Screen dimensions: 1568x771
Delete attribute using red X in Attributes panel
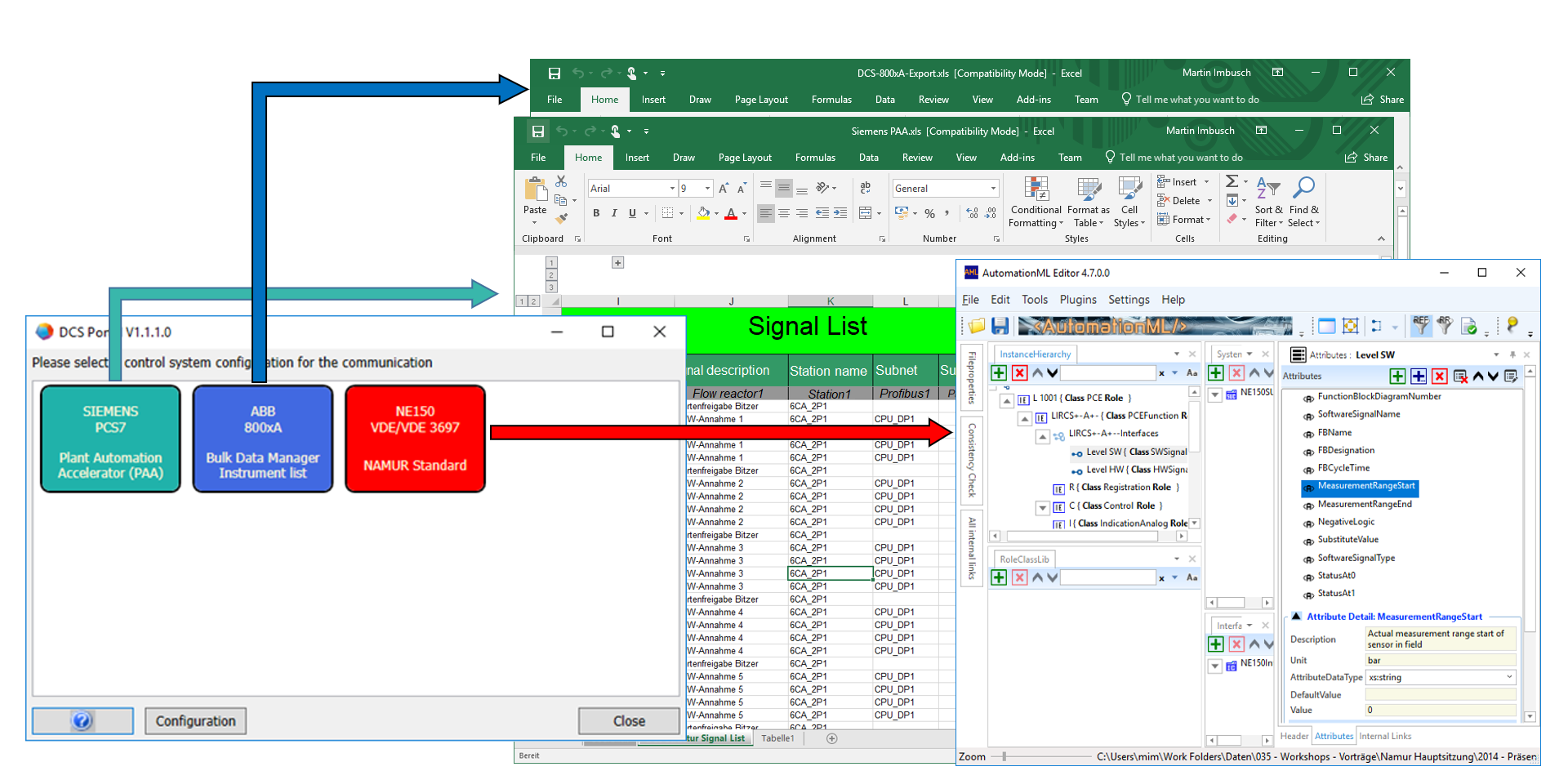coord(1440,376)
